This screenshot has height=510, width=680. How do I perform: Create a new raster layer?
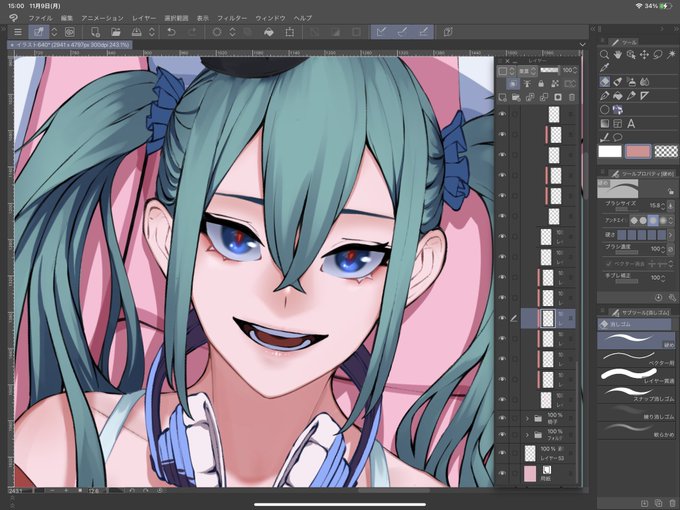tap(502, 98)
